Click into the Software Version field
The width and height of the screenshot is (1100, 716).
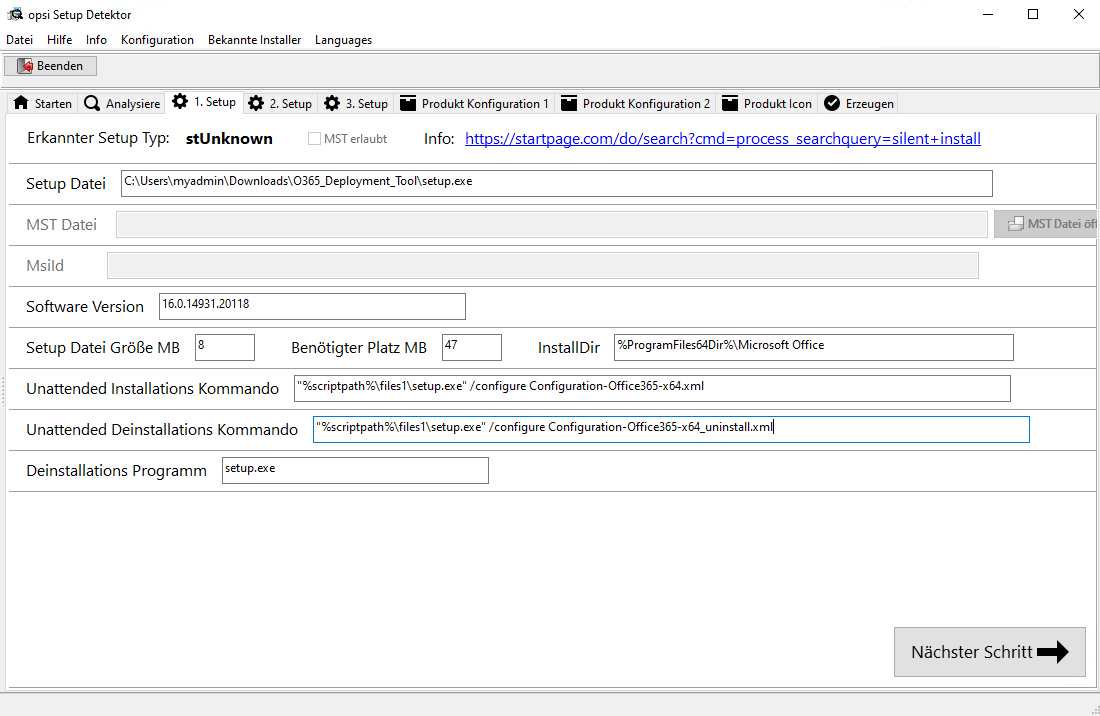(x=312, y=306)
